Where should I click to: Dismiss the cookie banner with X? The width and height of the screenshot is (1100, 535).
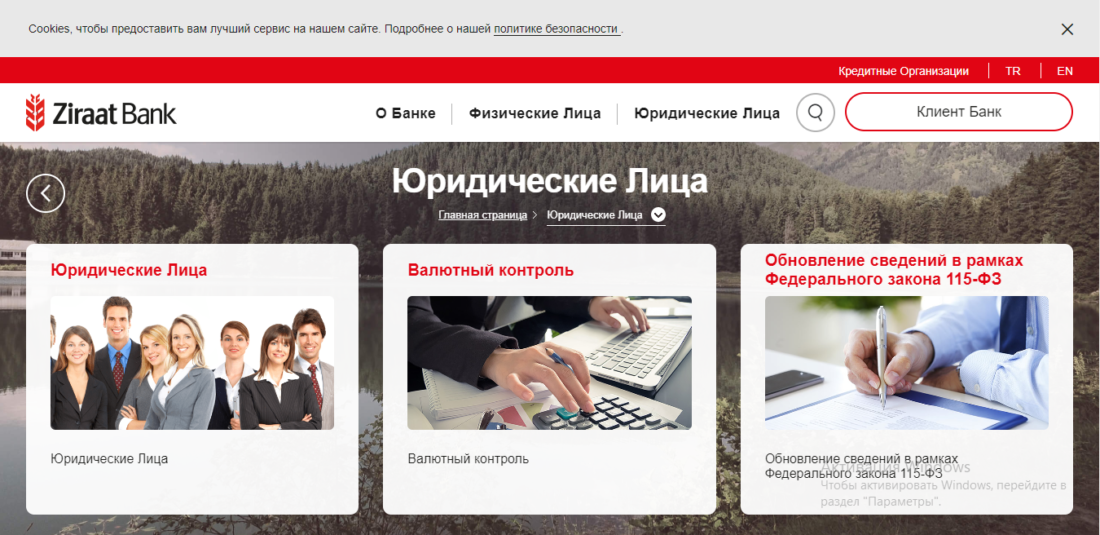[x=1067, y=29]
